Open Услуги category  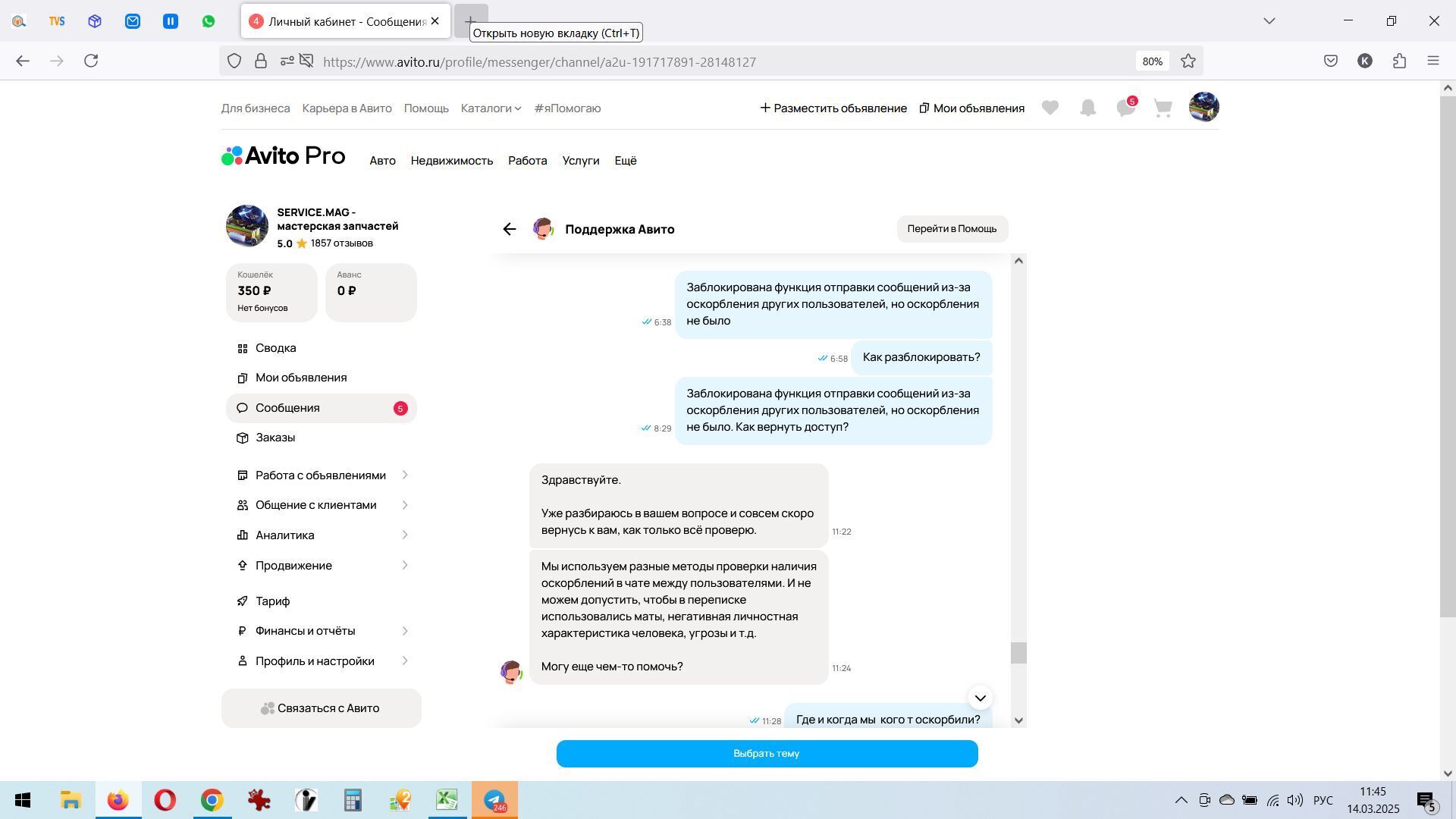coord(581,161)
